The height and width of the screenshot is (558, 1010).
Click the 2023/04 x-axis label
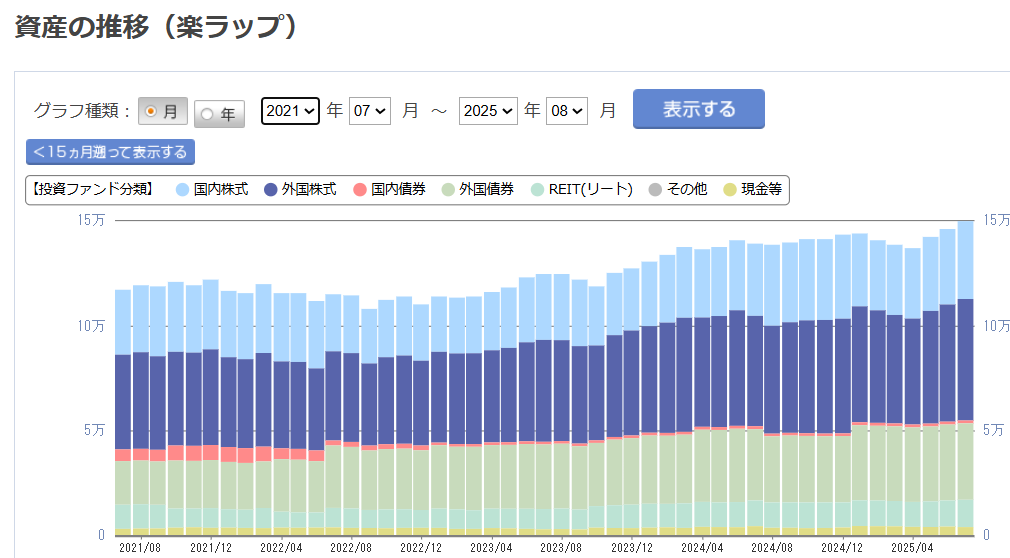[491, 548]
